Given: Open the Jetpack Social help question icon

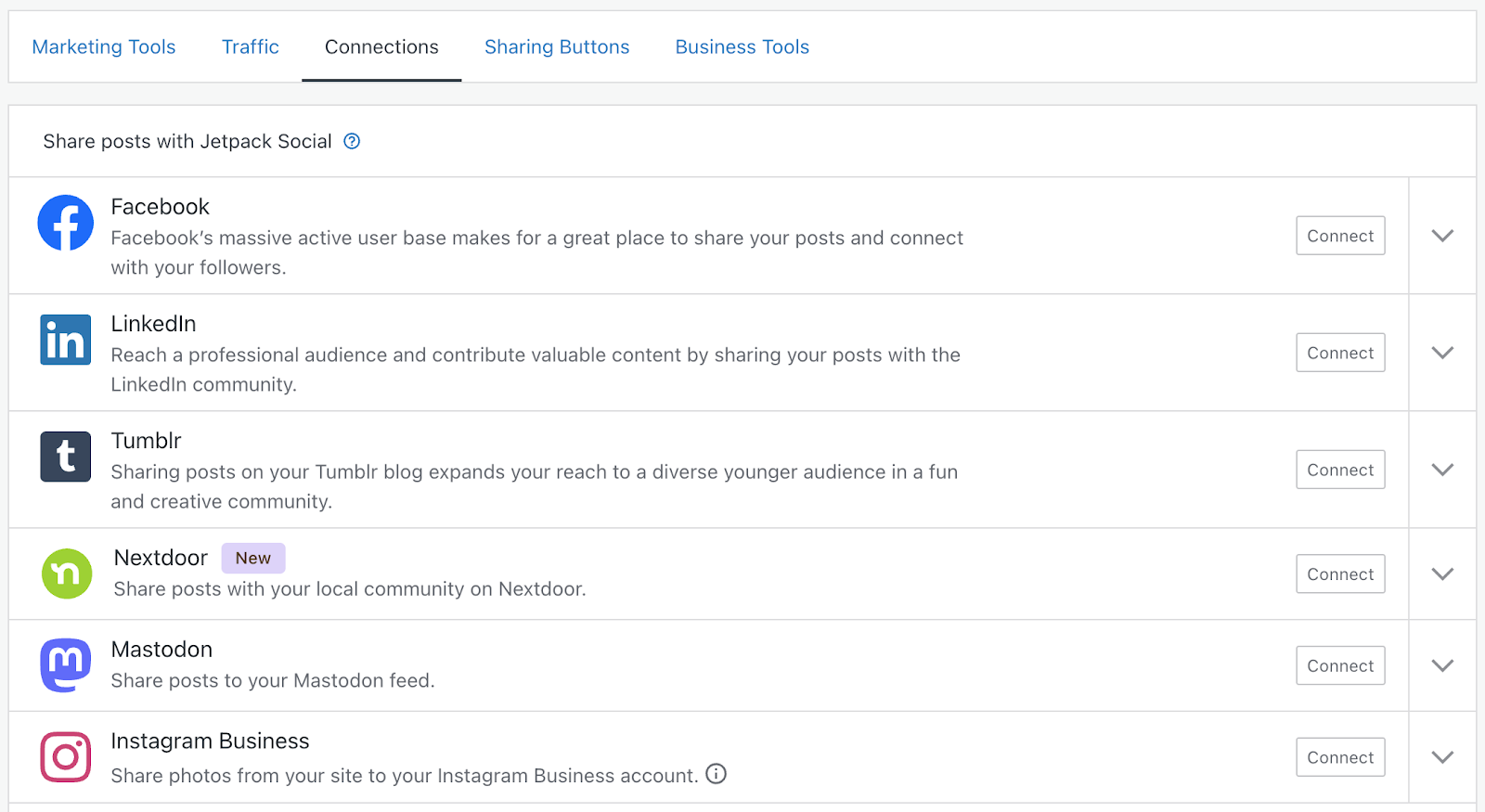Looking at the screenshot, I should point(352,141).
